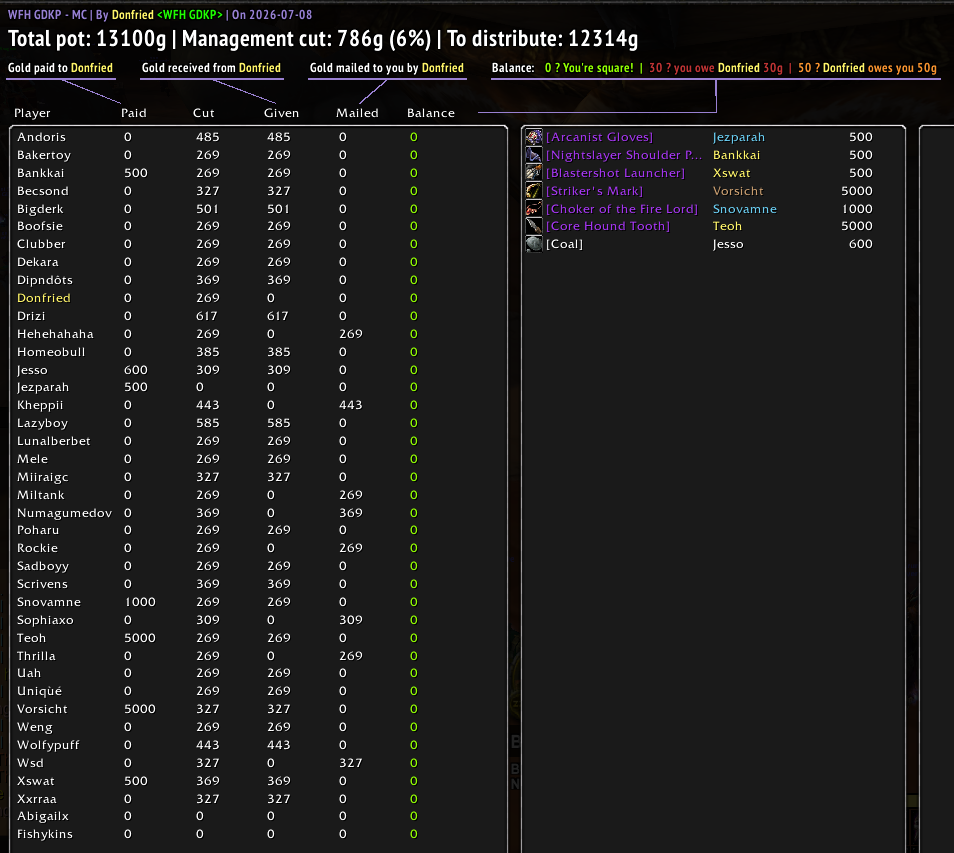
Task: Select the Sophiaxo player name
Action: pos(45,620)
